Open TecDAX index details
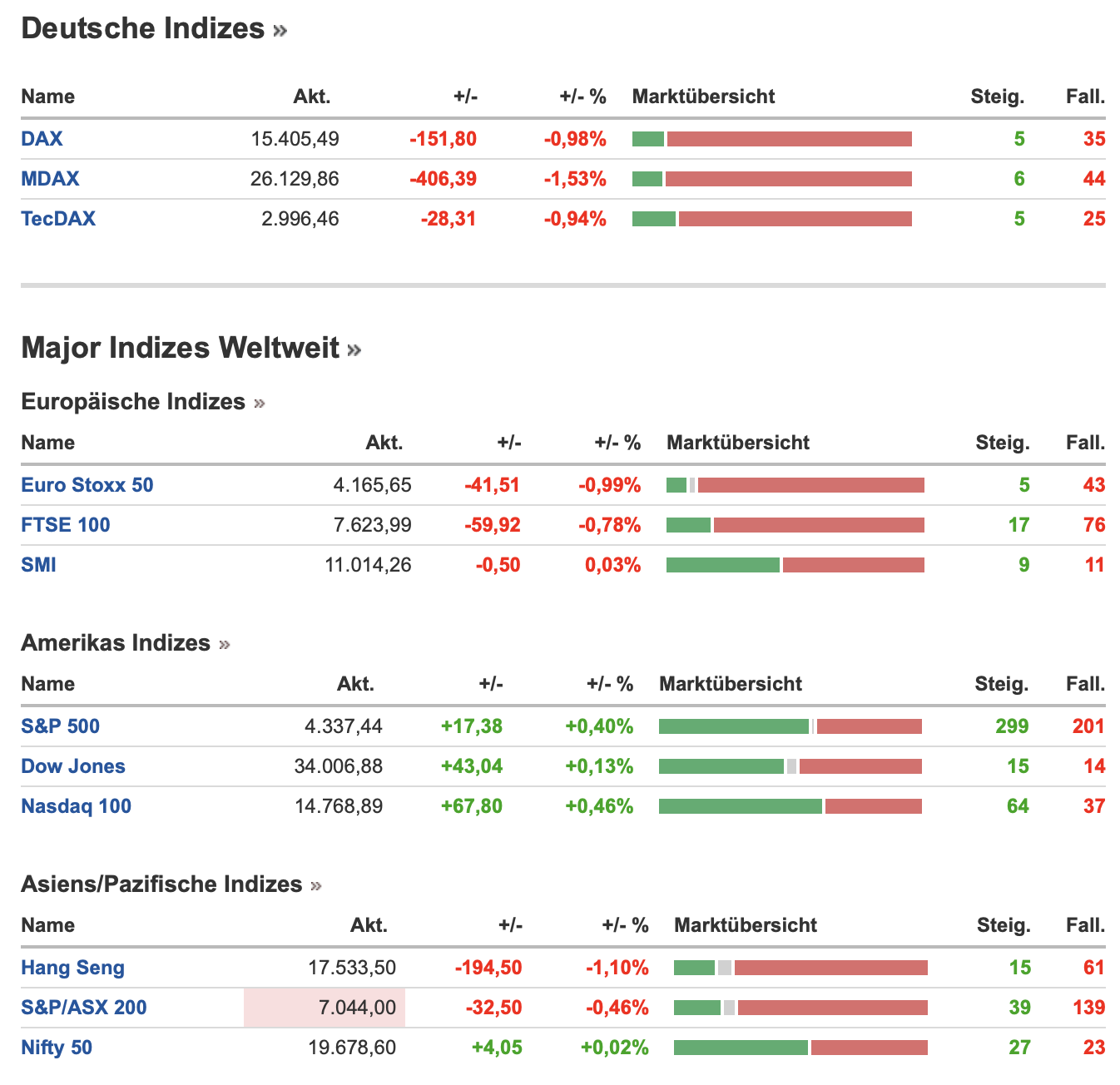Image resolution: width=1120 pixels, height=1085 pixels. click(58, 219)
